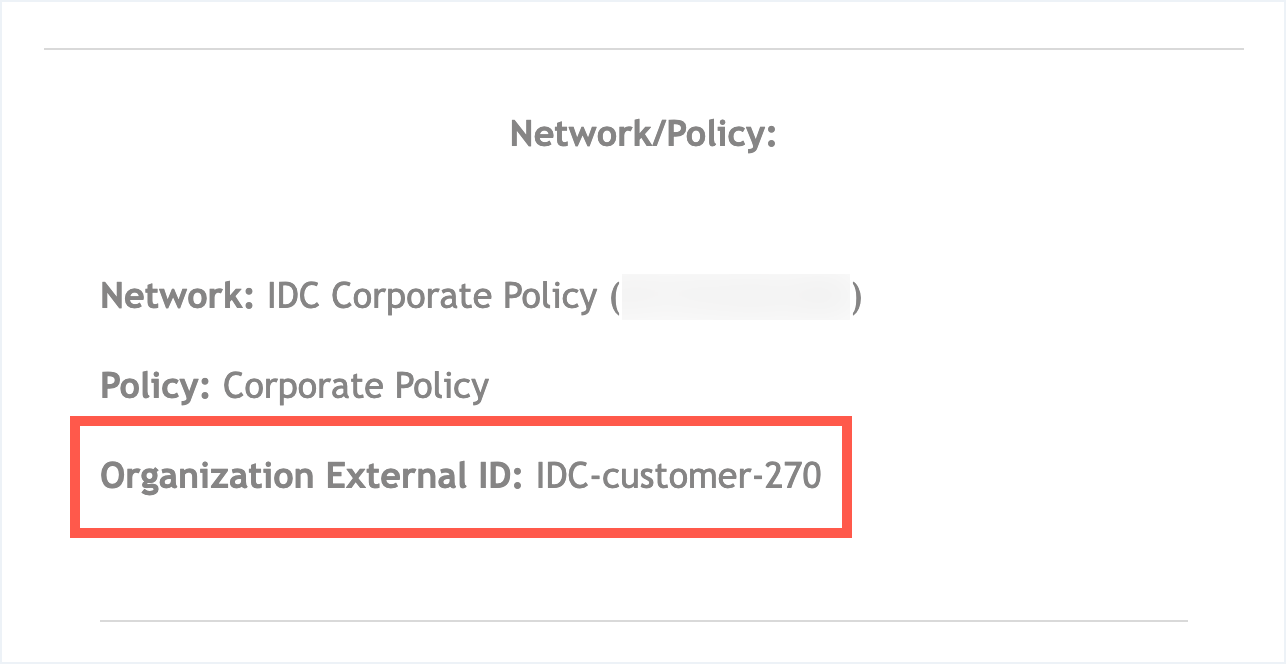This screenshot has width=1286, height=664.
Task: Click the red highlight box's left border
Action: 75,476
